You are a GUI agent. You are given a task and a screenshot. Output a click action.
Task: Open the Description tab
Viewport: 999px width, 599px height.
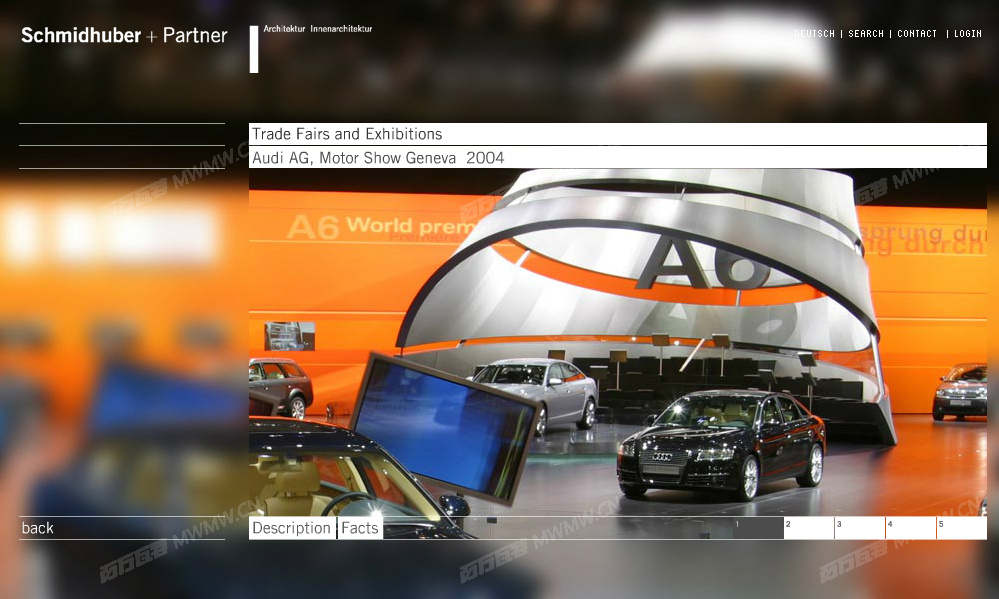(292, 528)
